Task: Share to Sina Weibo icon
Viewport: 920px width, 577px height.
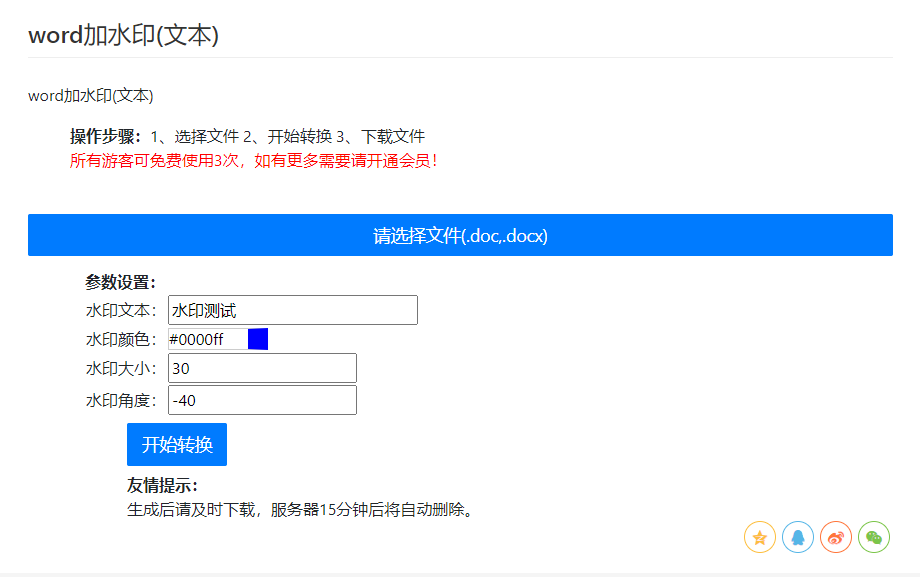Action: 836,537
